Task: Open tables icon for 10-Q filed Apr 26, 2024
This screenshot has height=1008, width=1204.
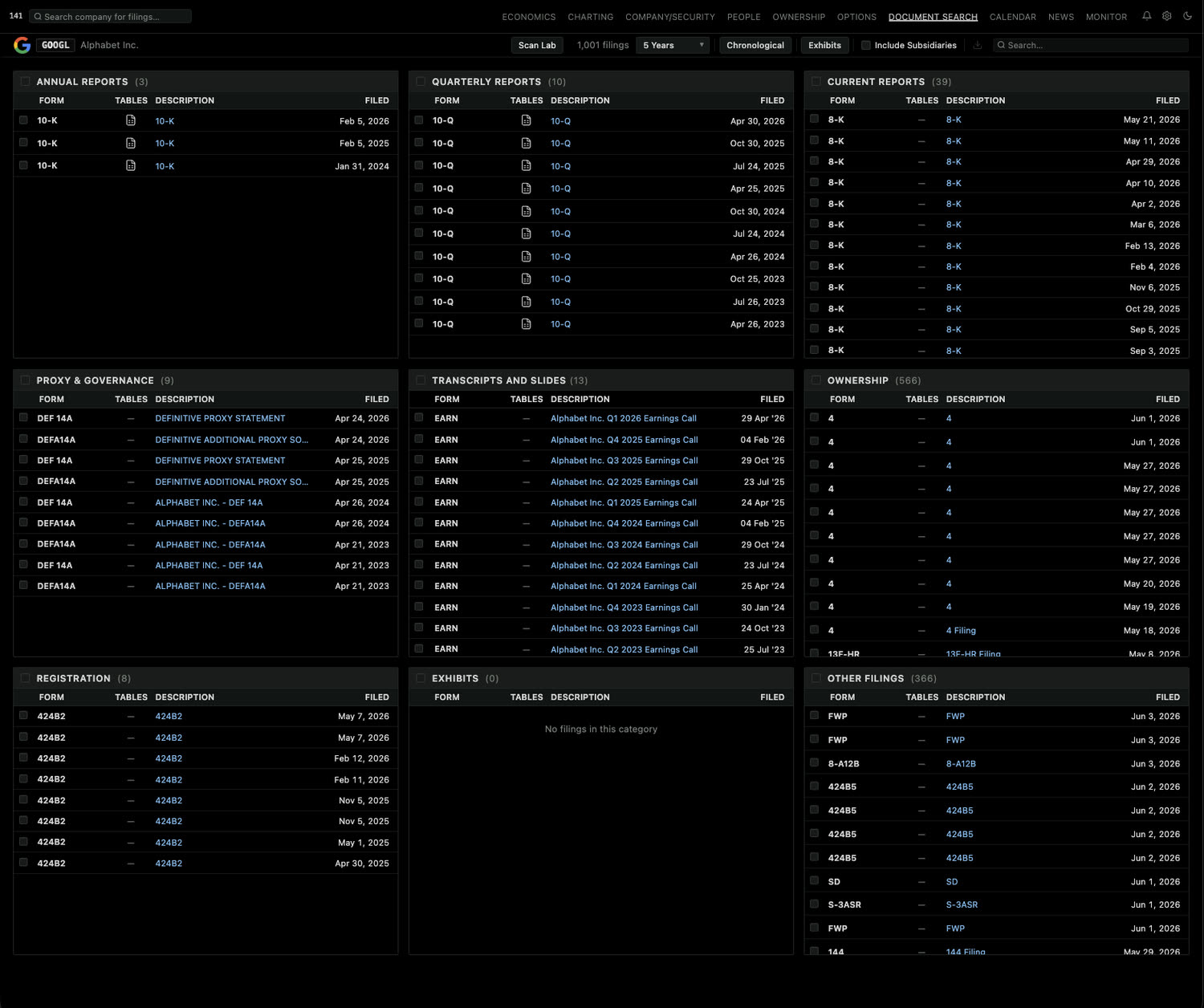Action: tap(527, 256)
